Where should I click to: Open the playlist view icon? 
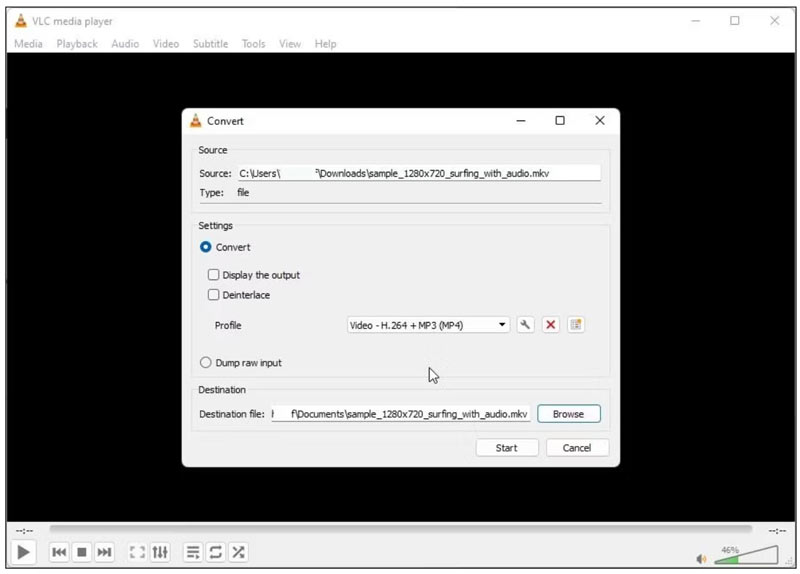[193, 553]
